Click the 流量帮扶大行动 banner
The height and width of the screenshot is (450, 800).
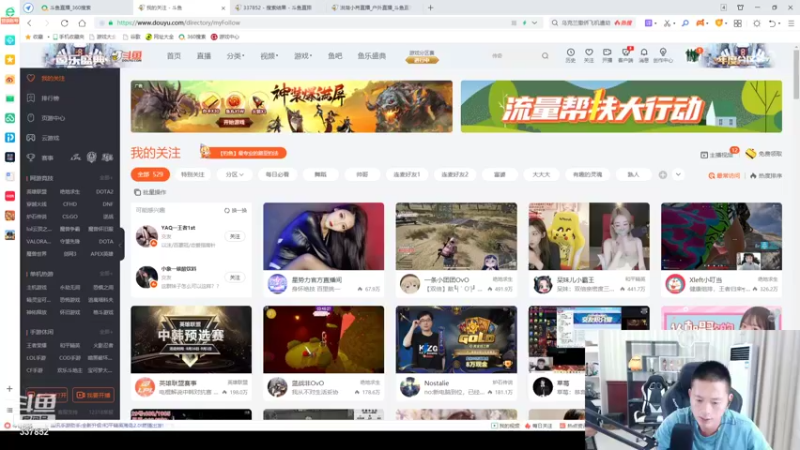point(621,106)
